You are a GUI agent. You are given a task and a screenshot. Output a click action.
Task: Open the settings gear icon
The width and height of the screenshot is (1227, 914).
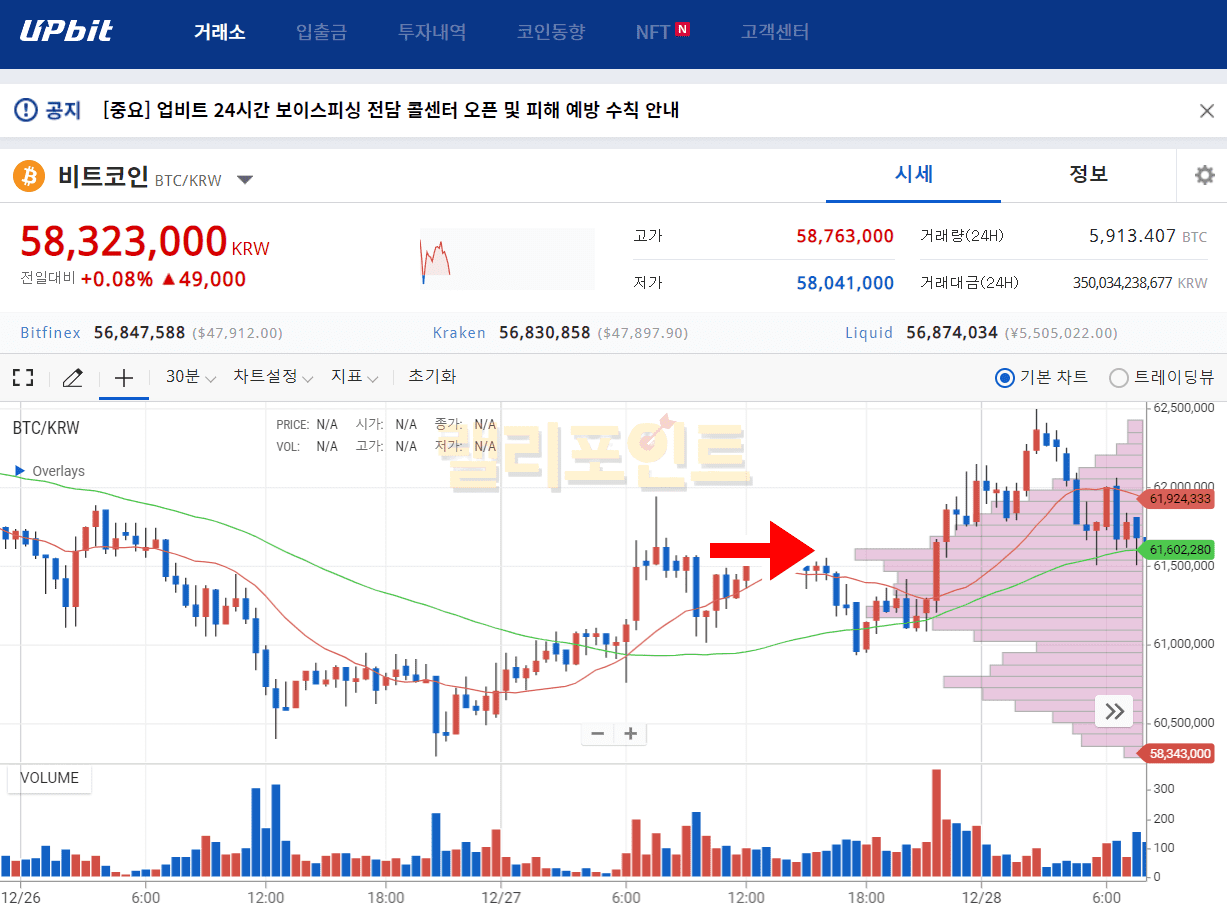(x=1204, y=175)
